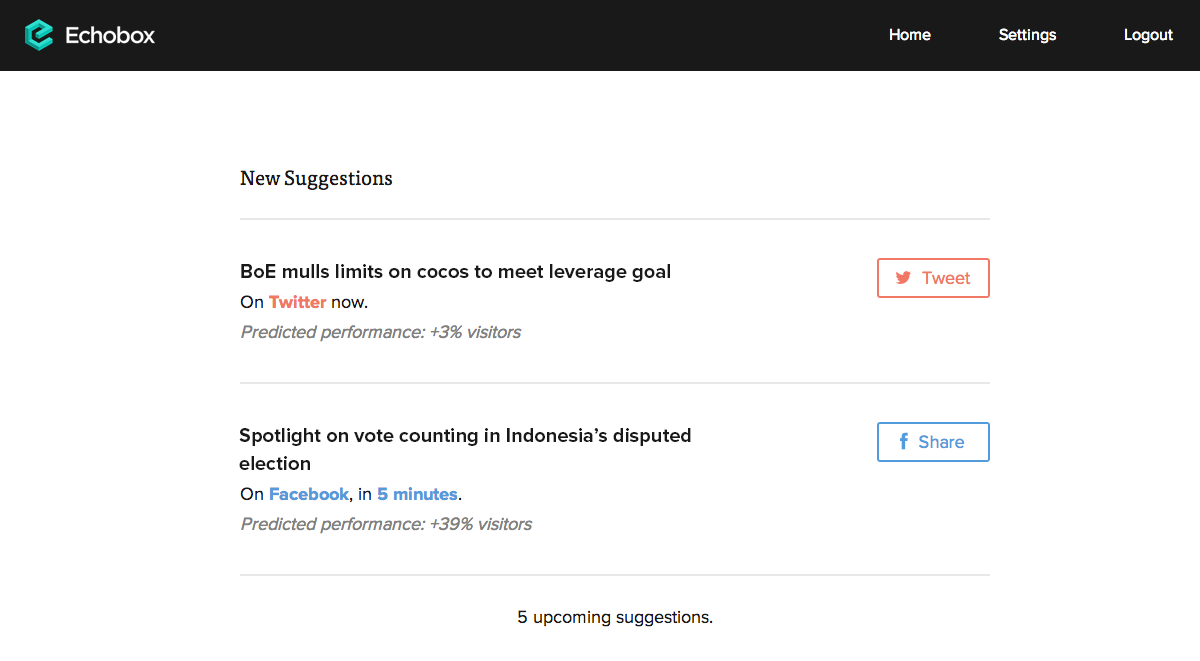Click the blue Facebook link
1200x661 pixels.
tap(309, 494)
